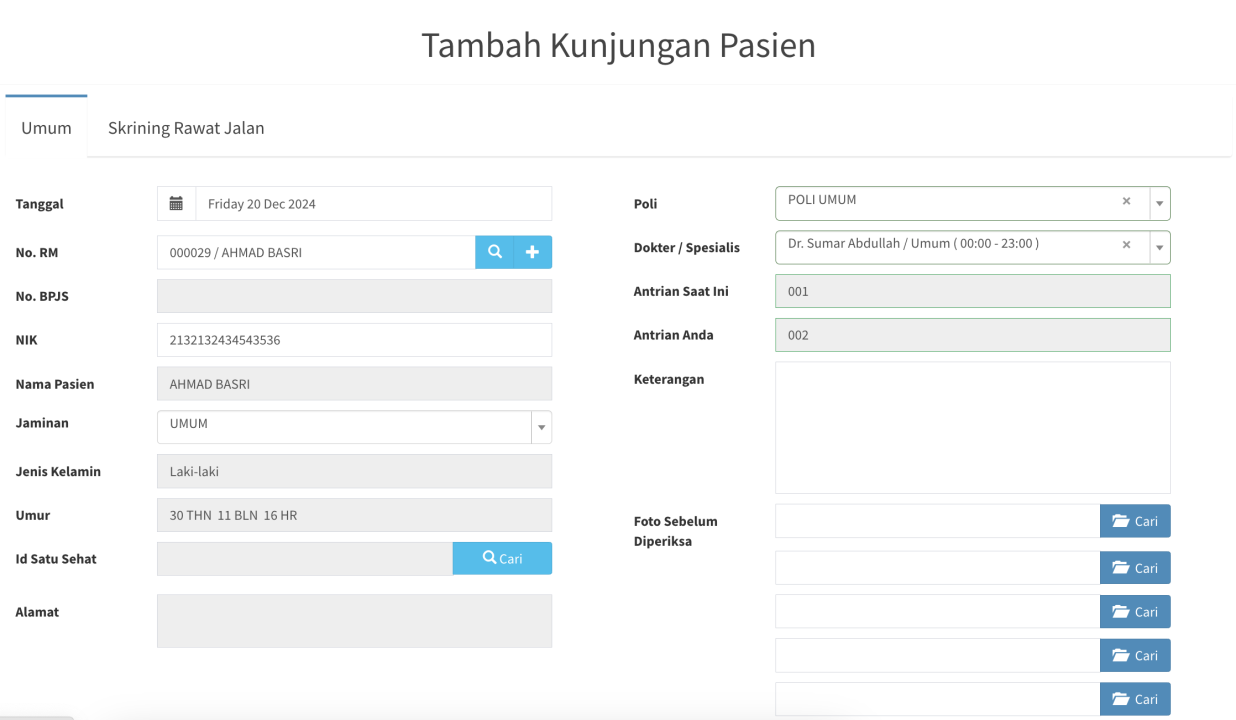Click the Antrian Anda field 002
The height and width of the screenshot is (720, 1236).
972,335
